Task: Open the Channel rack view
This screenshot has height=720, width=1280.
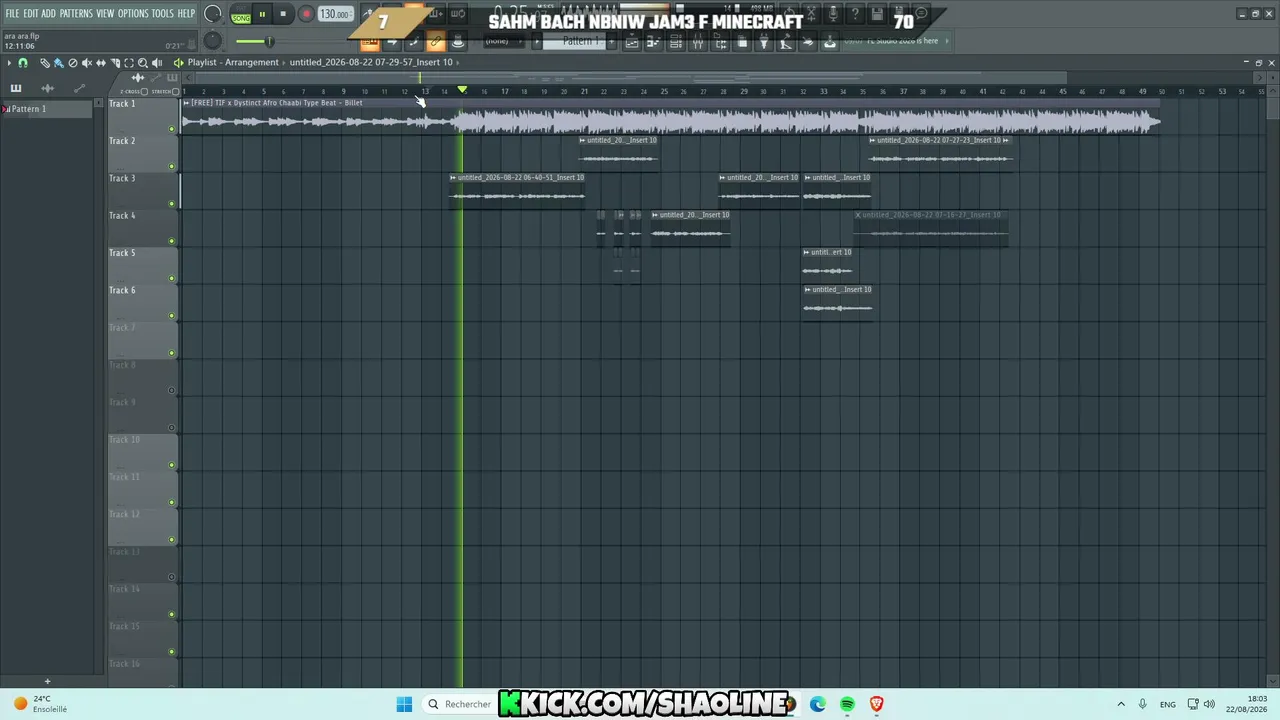Action: 675,42
